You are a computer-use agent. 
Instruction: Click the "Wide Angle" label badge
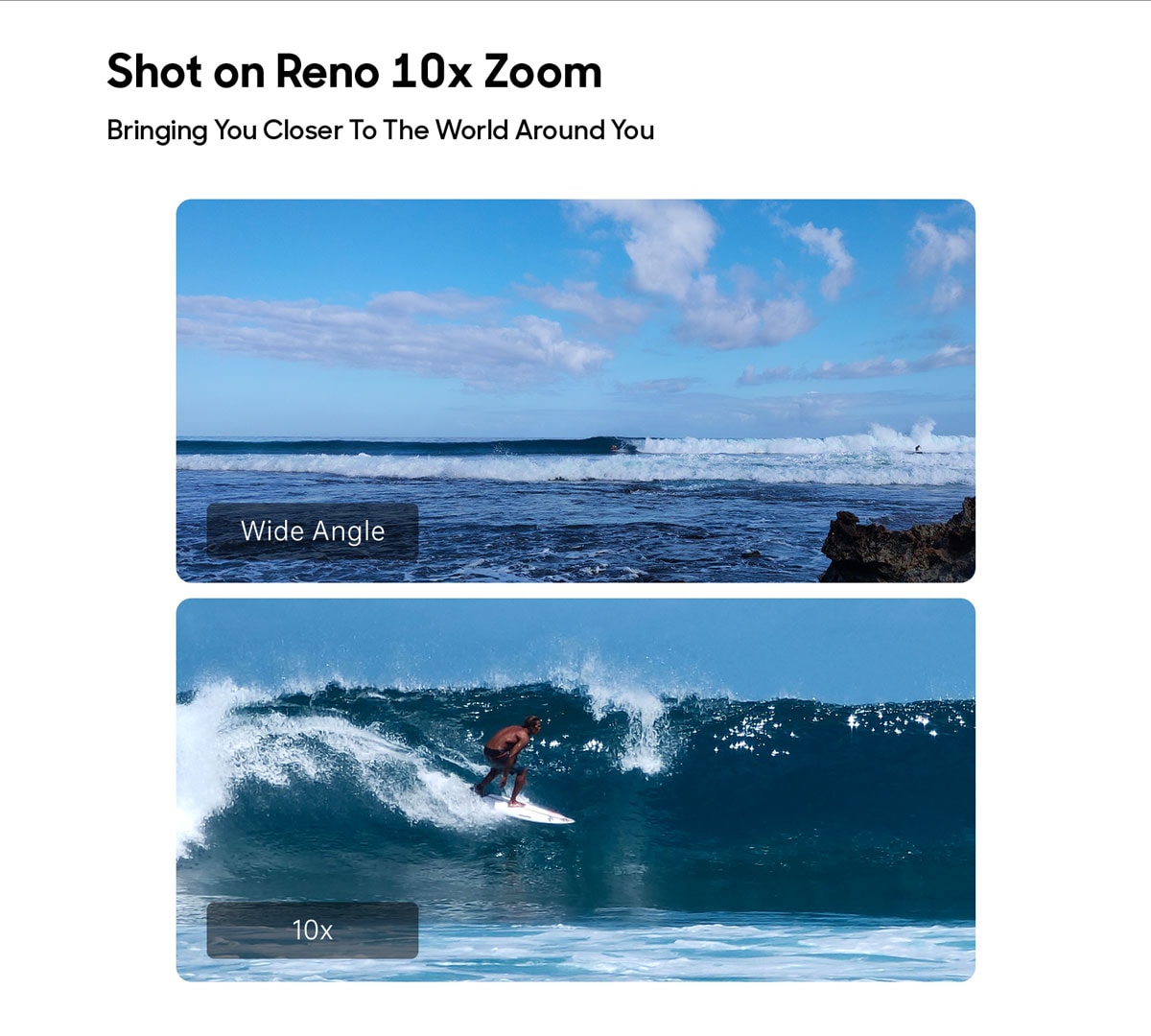313,531
